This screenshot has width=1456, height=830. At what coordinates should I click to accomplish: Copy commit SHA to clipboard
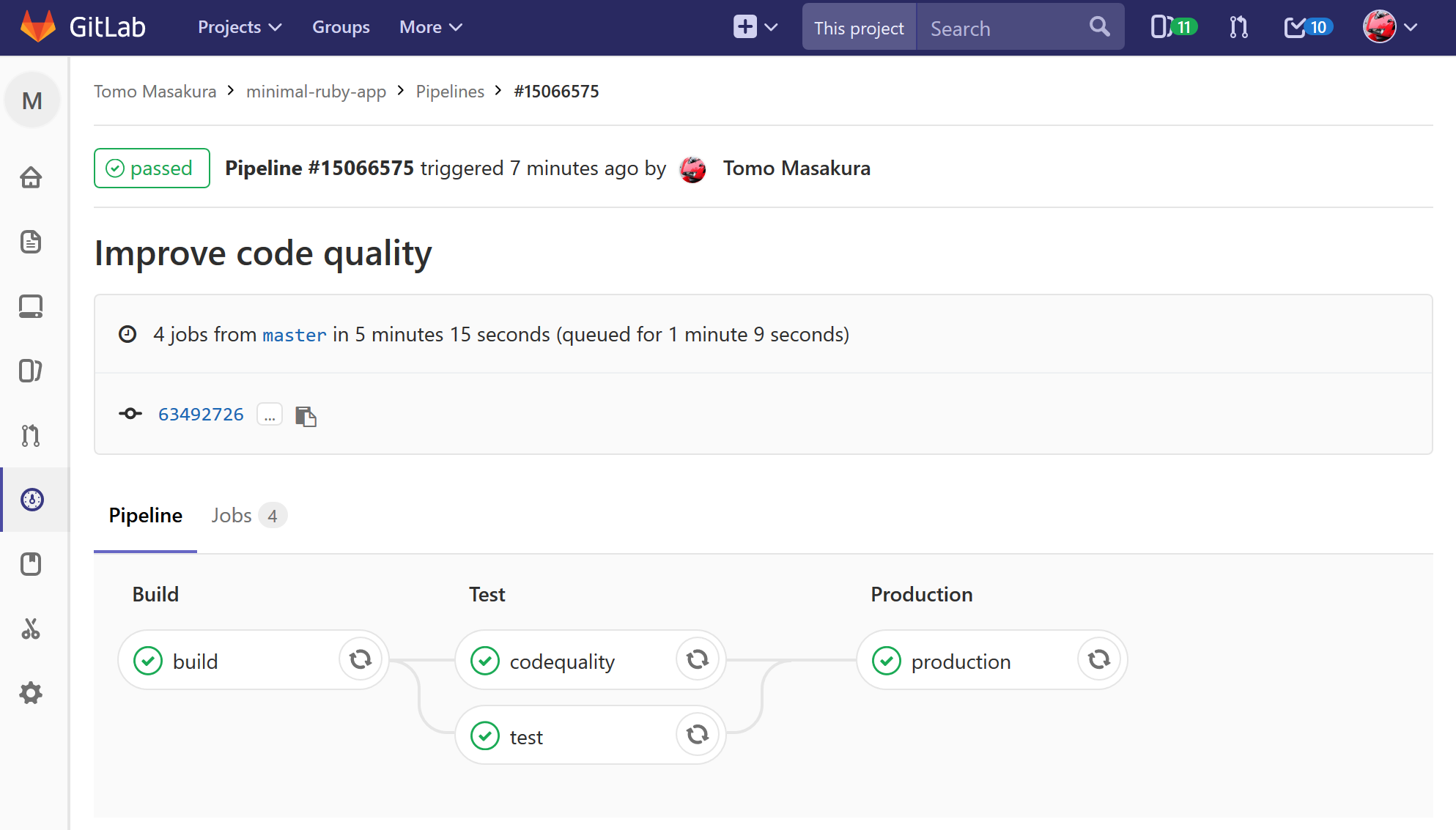click(306, 416)
